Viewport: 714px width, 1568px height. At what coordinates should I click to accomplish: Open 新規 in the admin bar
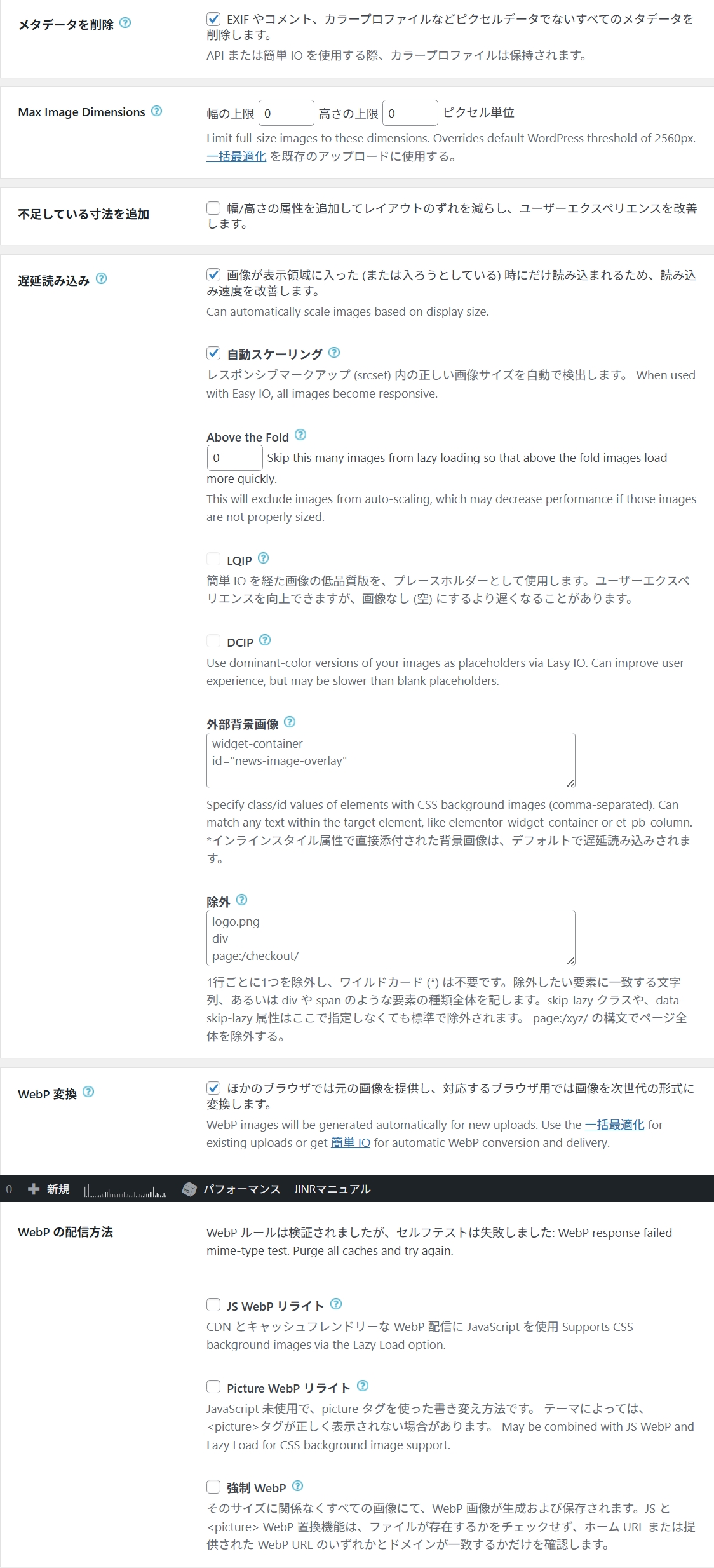click(49, 1189)
